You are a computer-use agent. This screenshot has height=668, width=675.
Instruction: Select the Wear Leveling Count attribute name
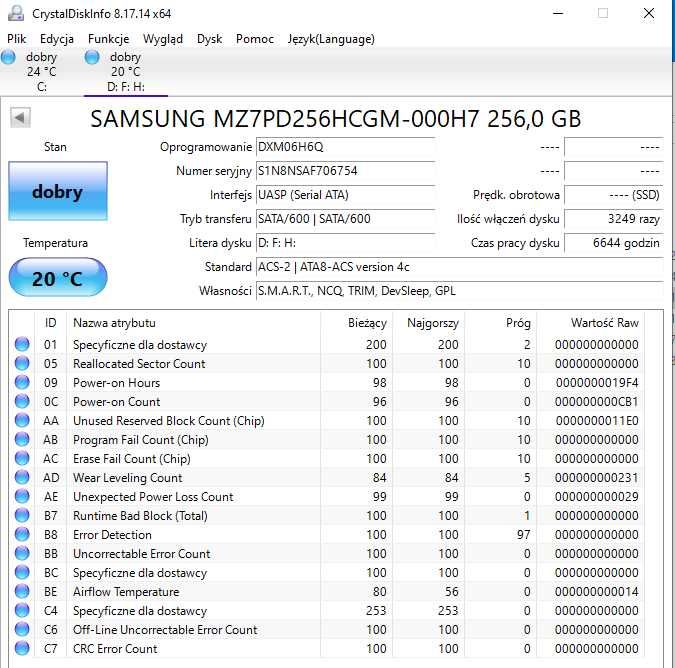coord(127,478)
